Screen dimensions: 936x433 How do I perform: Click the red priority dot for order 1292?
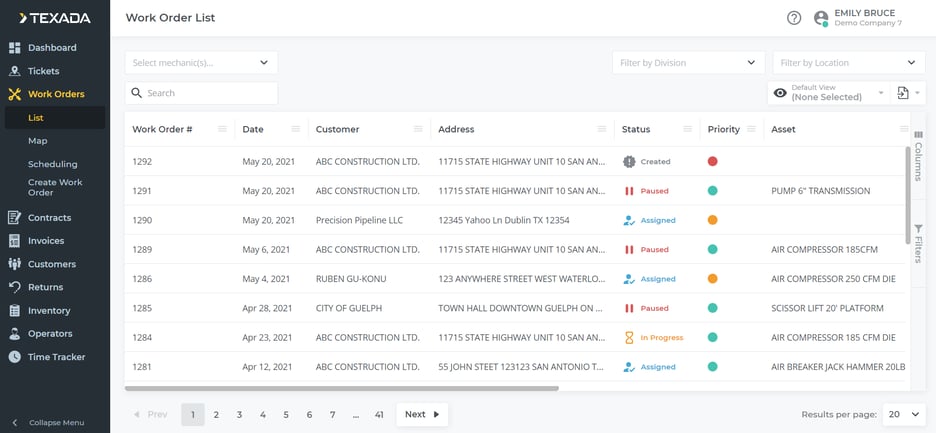tap(713, 161)
